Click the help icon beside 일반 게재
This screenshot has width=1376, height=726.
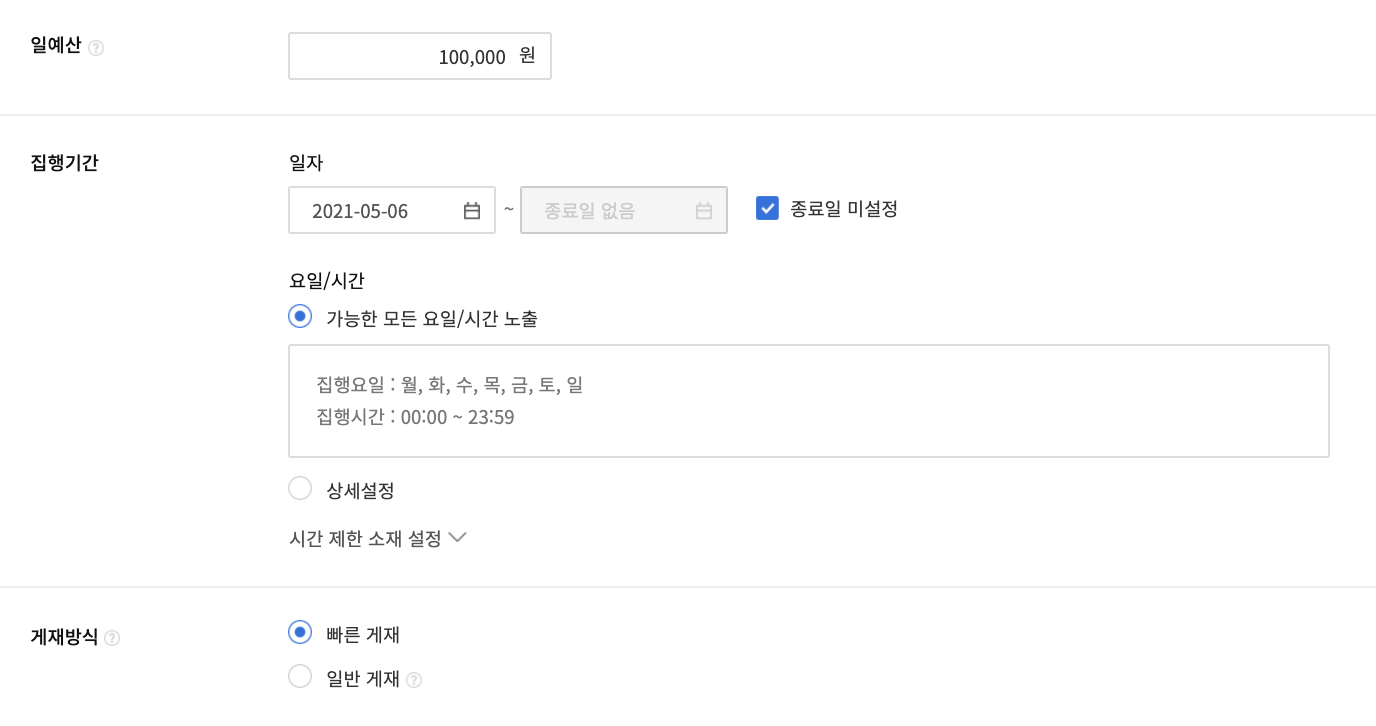pyautogui.click(x=414, y=680)
